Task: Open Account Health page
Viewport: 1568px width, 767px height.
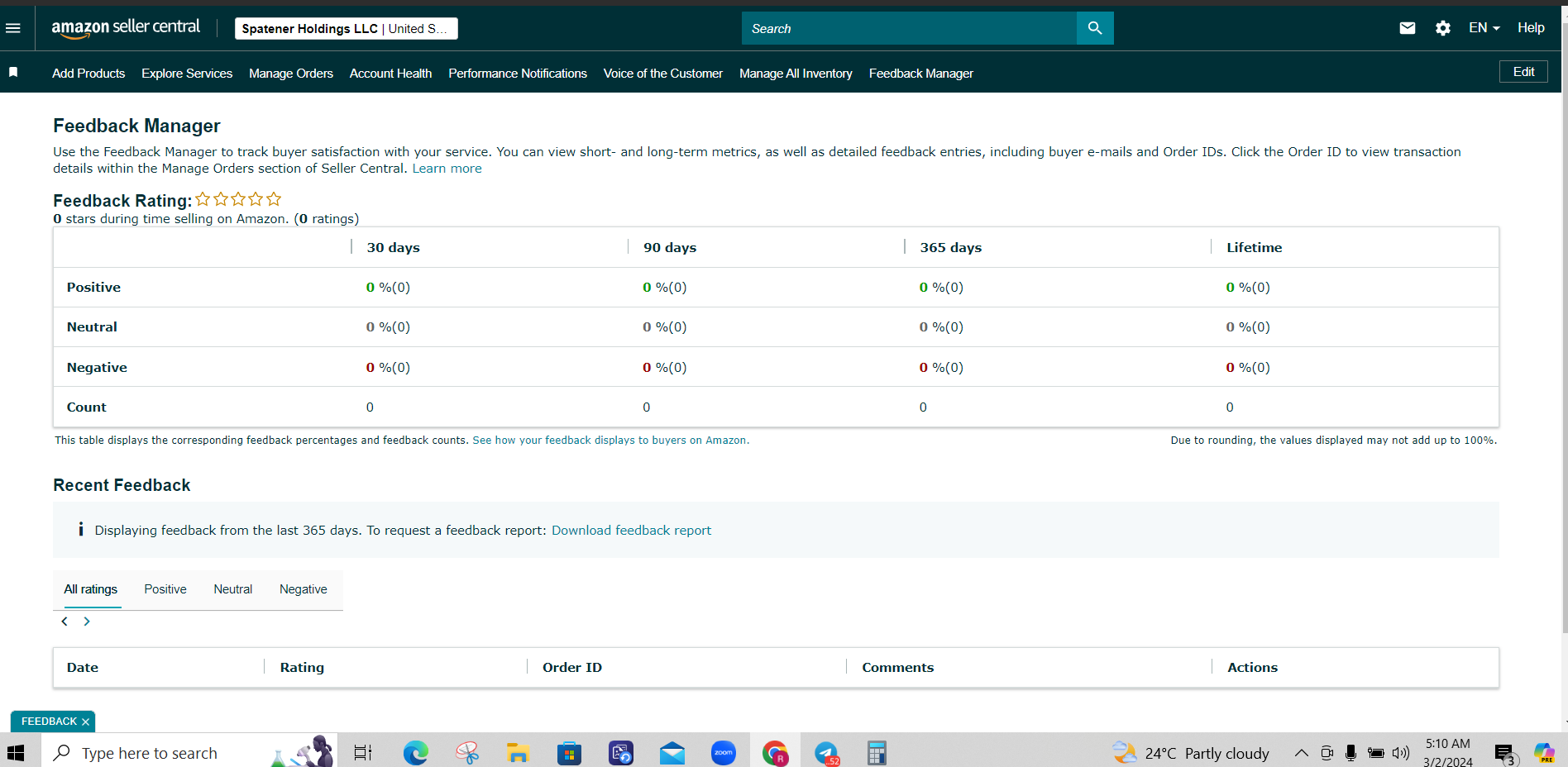Action: [x=390, y=74]
